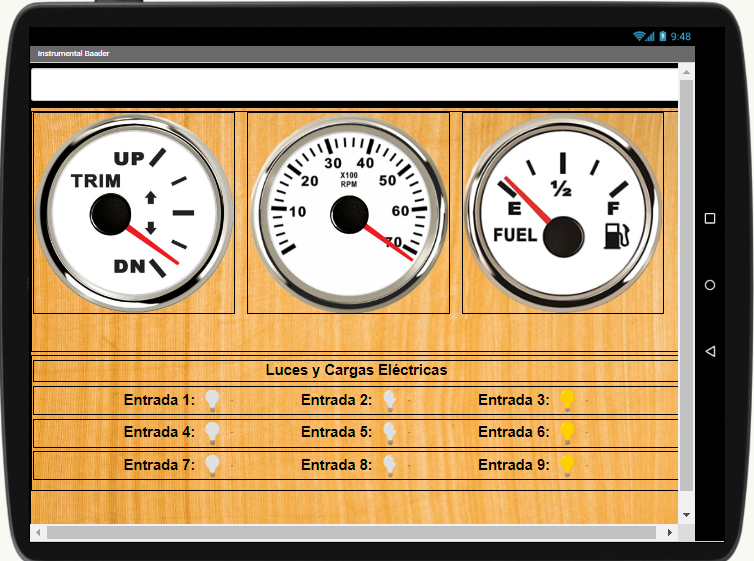
Task: Click the 'X100 RPM' label on tachometer
Action: [349, 180]
